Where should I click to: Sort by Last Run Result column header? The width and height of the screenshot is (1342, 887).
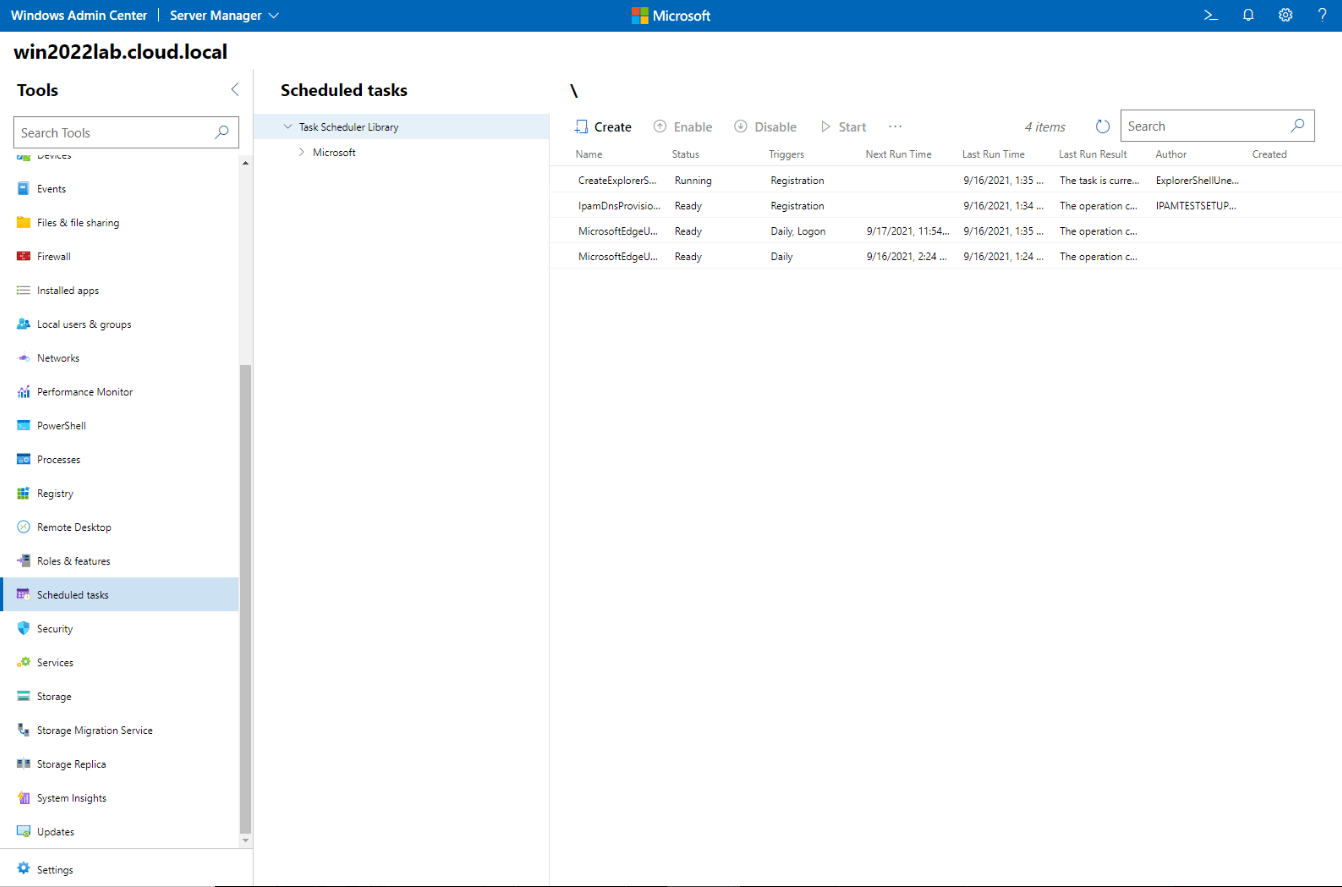pos(1093,155)
